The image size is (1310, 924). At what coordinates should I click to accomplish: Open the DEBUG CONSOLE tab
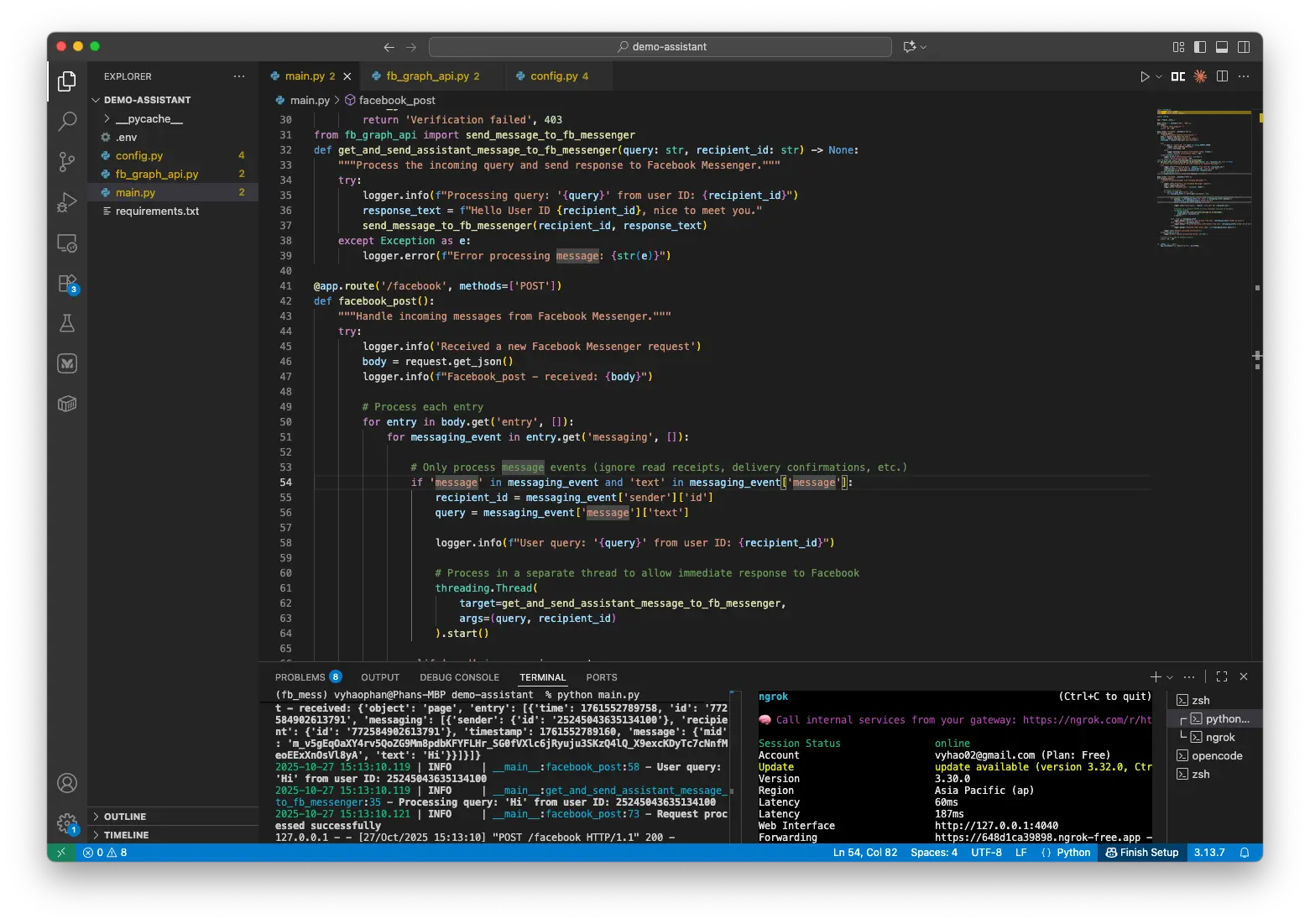(459, 677)
